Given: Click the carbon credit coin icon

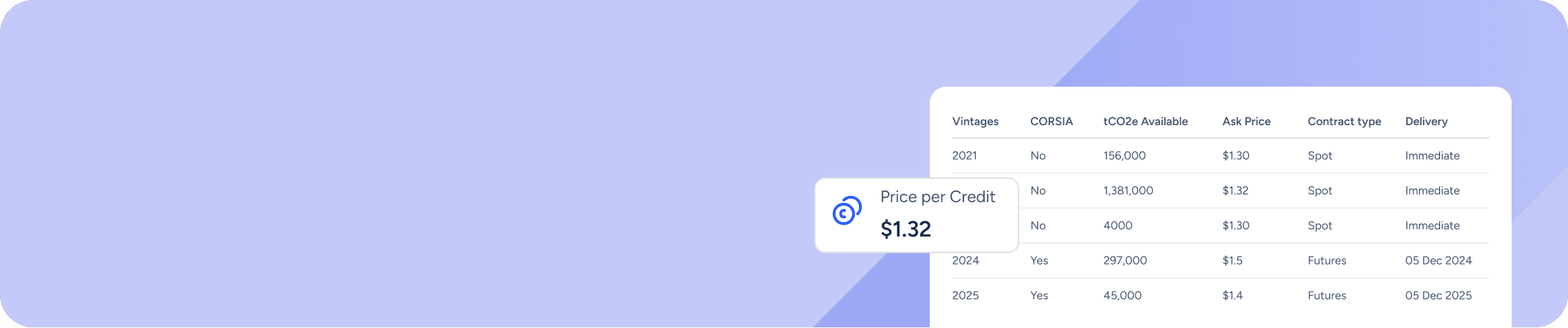Looking at the screenshot, I should point(847,211).
